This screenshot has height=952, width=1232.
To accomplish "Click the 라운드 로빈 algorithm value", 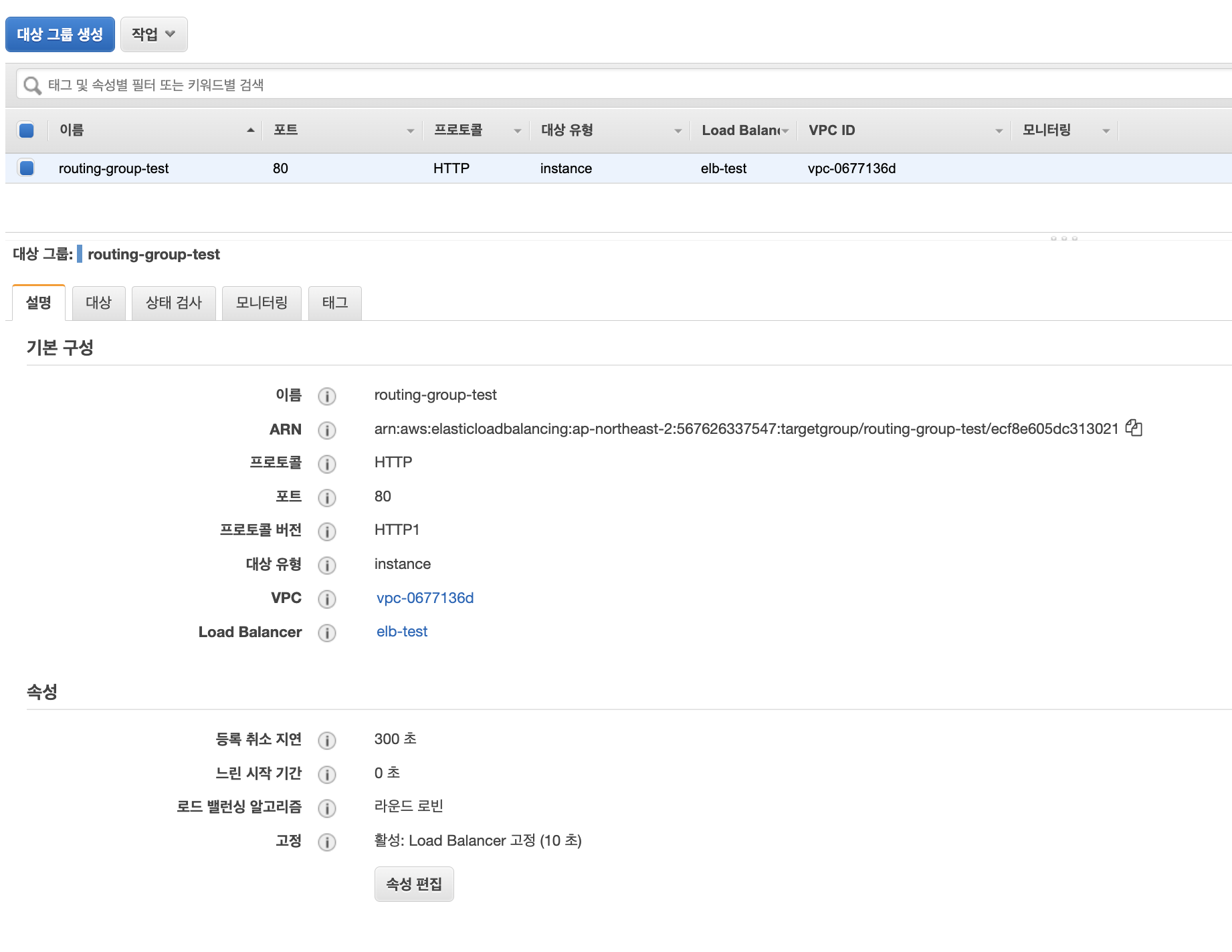I will pos(409,806).
